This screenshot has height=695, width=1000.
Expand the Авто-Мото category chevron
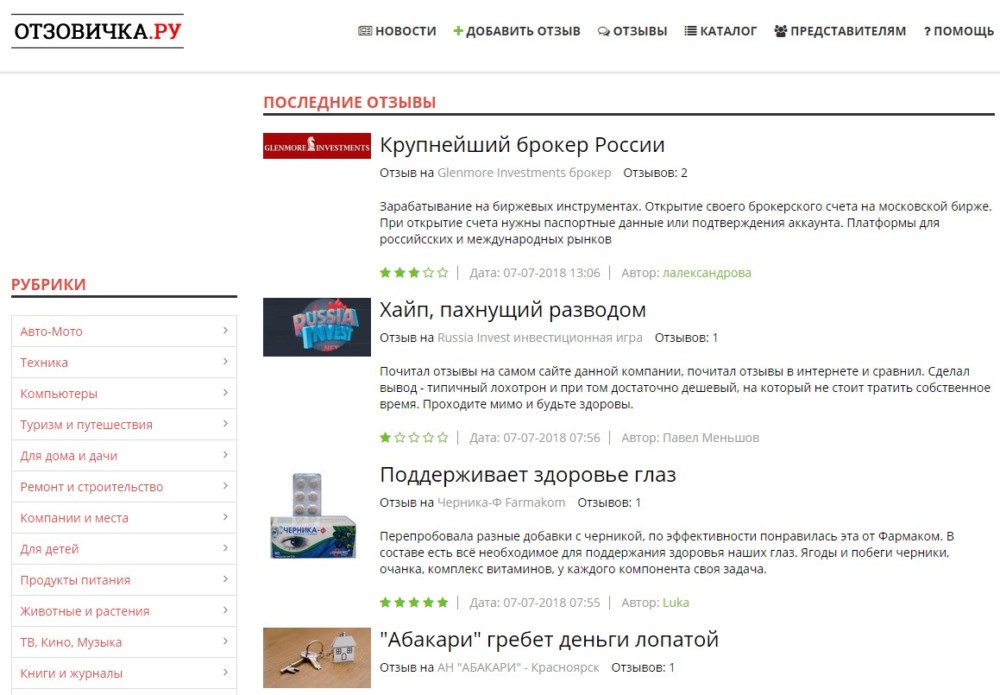(x=225, y=330)
